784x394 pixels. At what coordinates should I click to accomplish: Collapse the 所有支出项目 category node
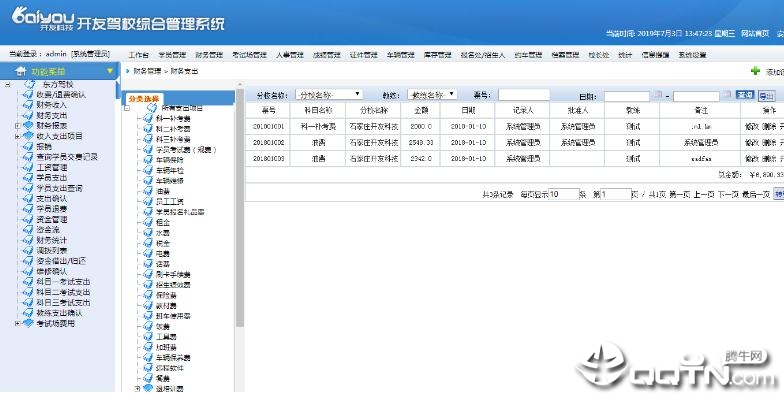(x=127, y=108)
